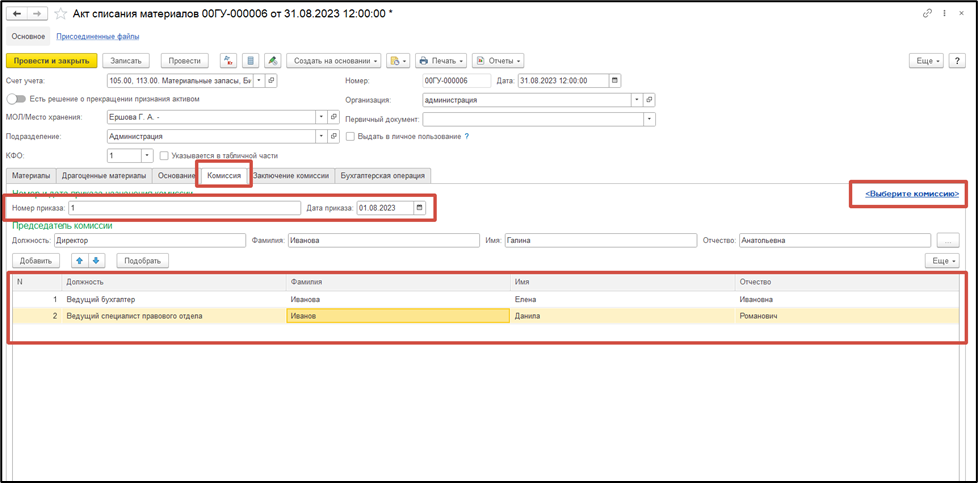Open the folder-clock dropdown toolbar icon
The image size is (978, 483).
click(397, 61)
